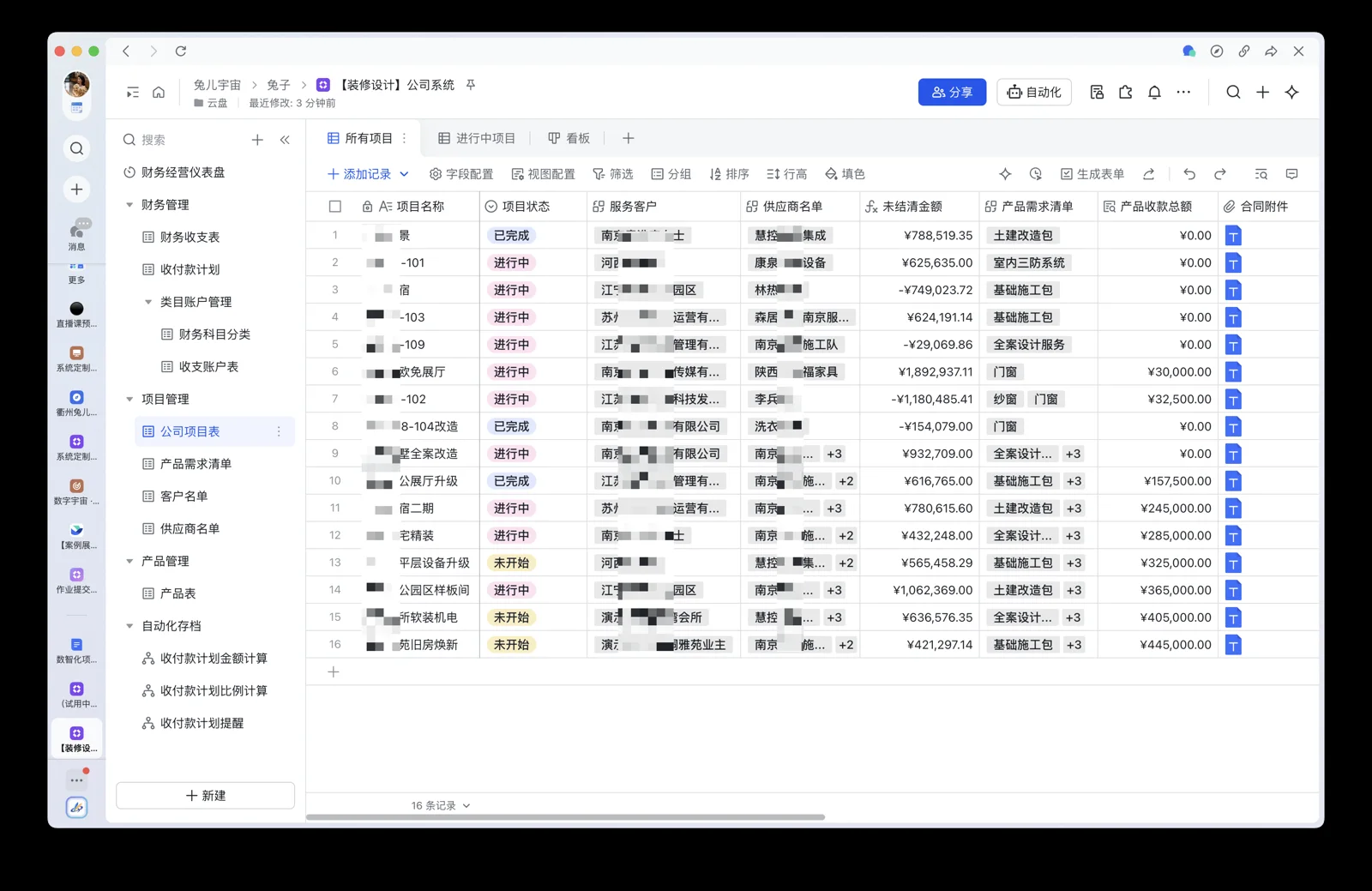Image resolution: width=1372 pixels, height=891 pixels.
Task: Click the home icon in header
Action: 159,93
